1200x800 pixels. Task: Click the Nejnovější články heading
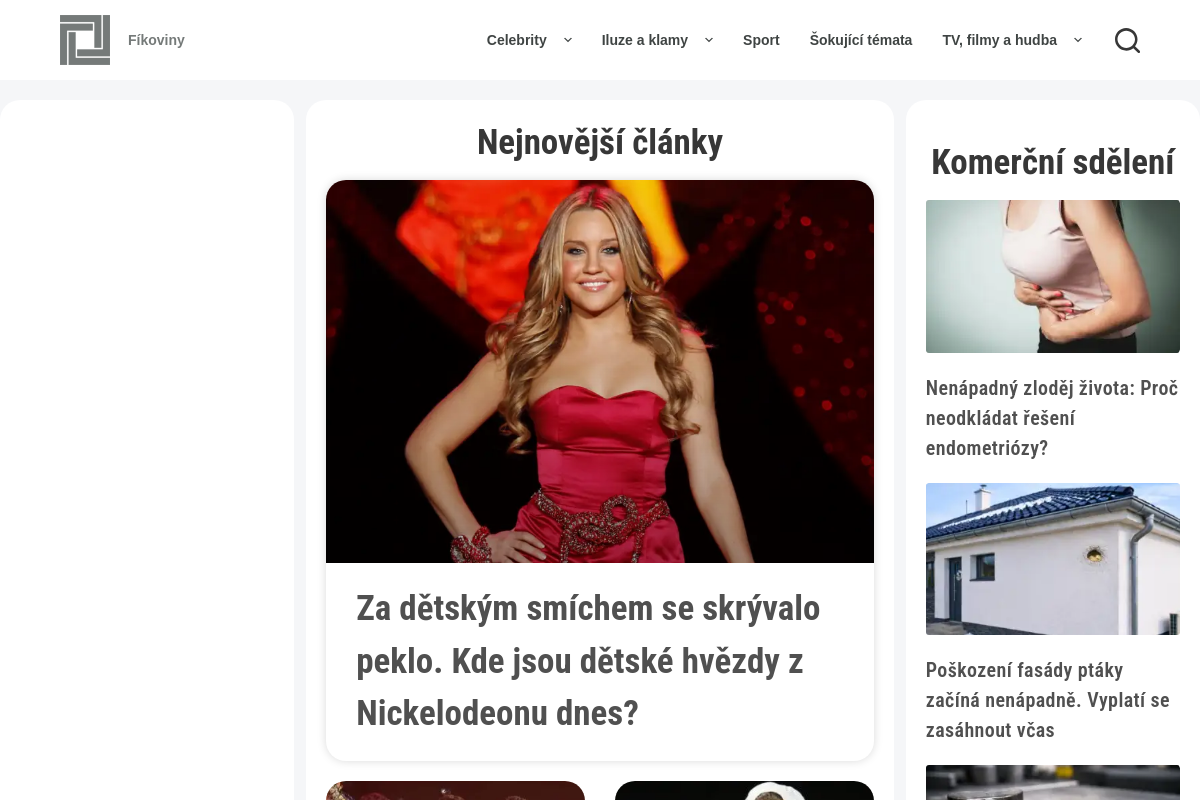coord(600,142)
